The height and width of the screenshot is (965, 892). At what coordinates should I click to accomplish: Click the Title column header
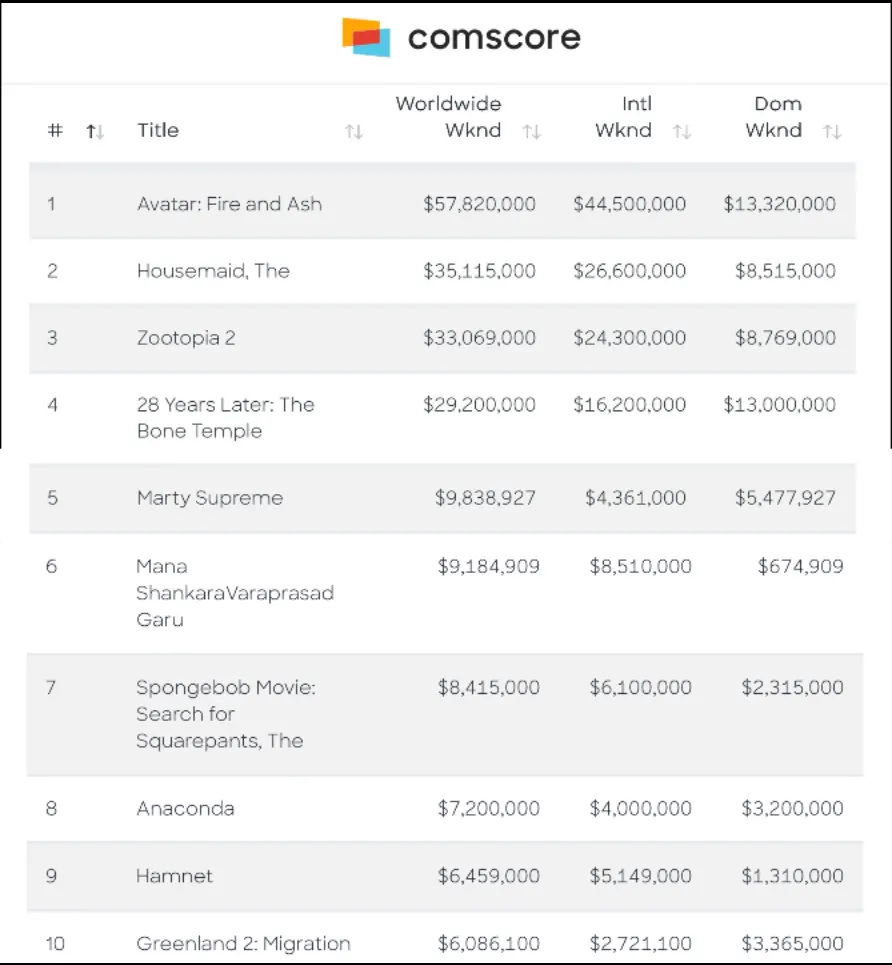click(x=158, y=130)
